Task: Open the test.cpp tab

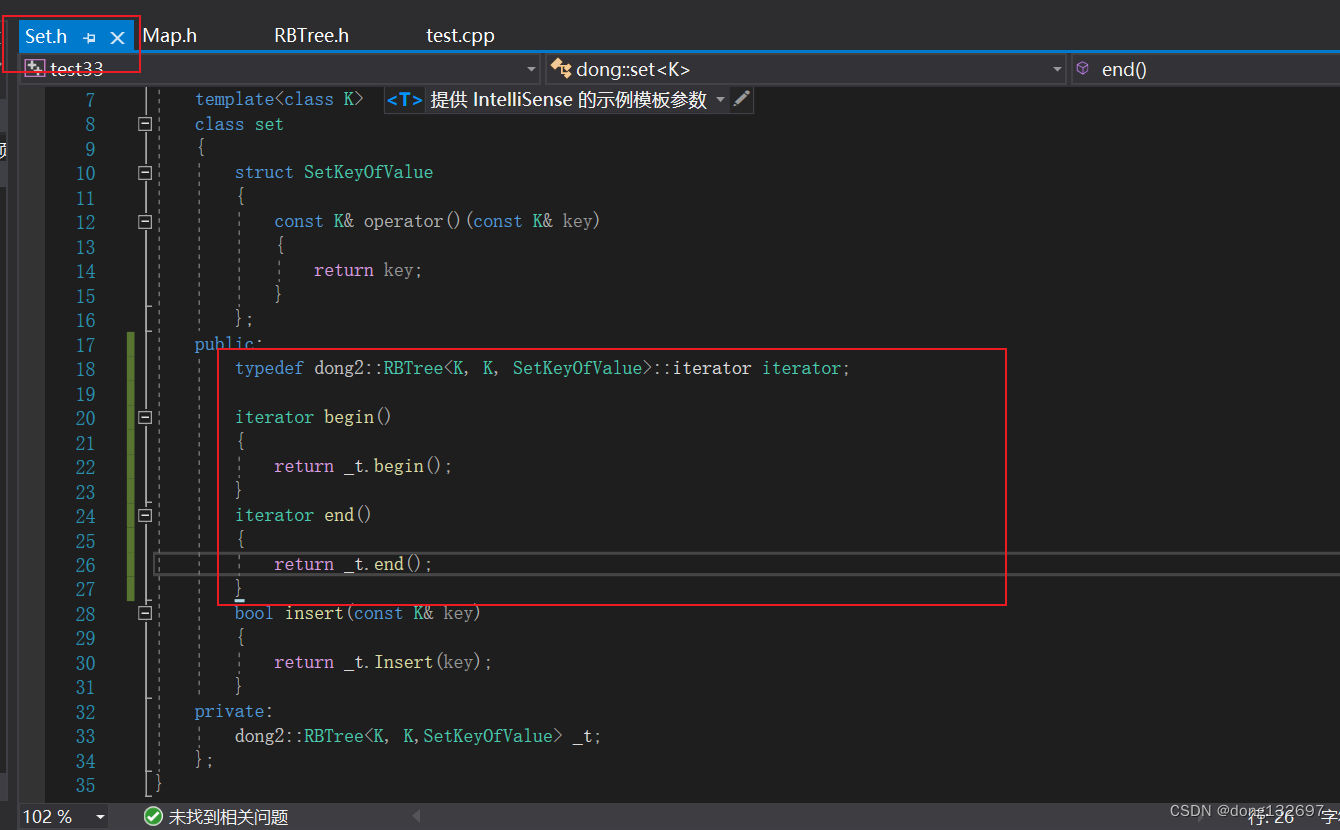Action: (x=460, y=36)
